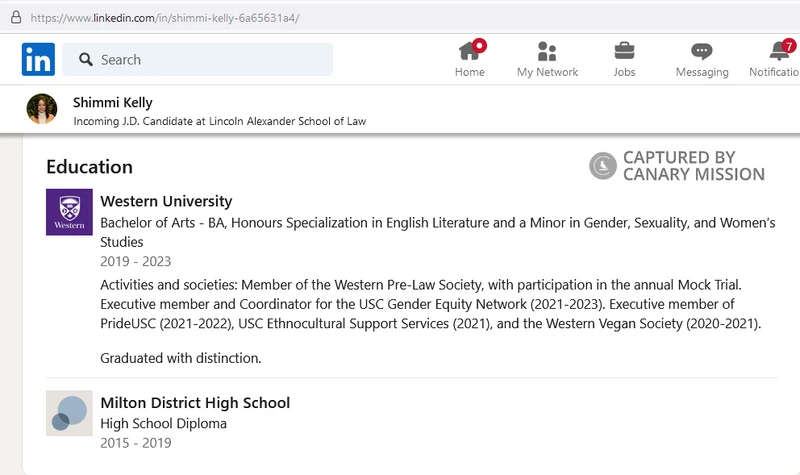Open the Home nav icon

[x=469, y=51]
